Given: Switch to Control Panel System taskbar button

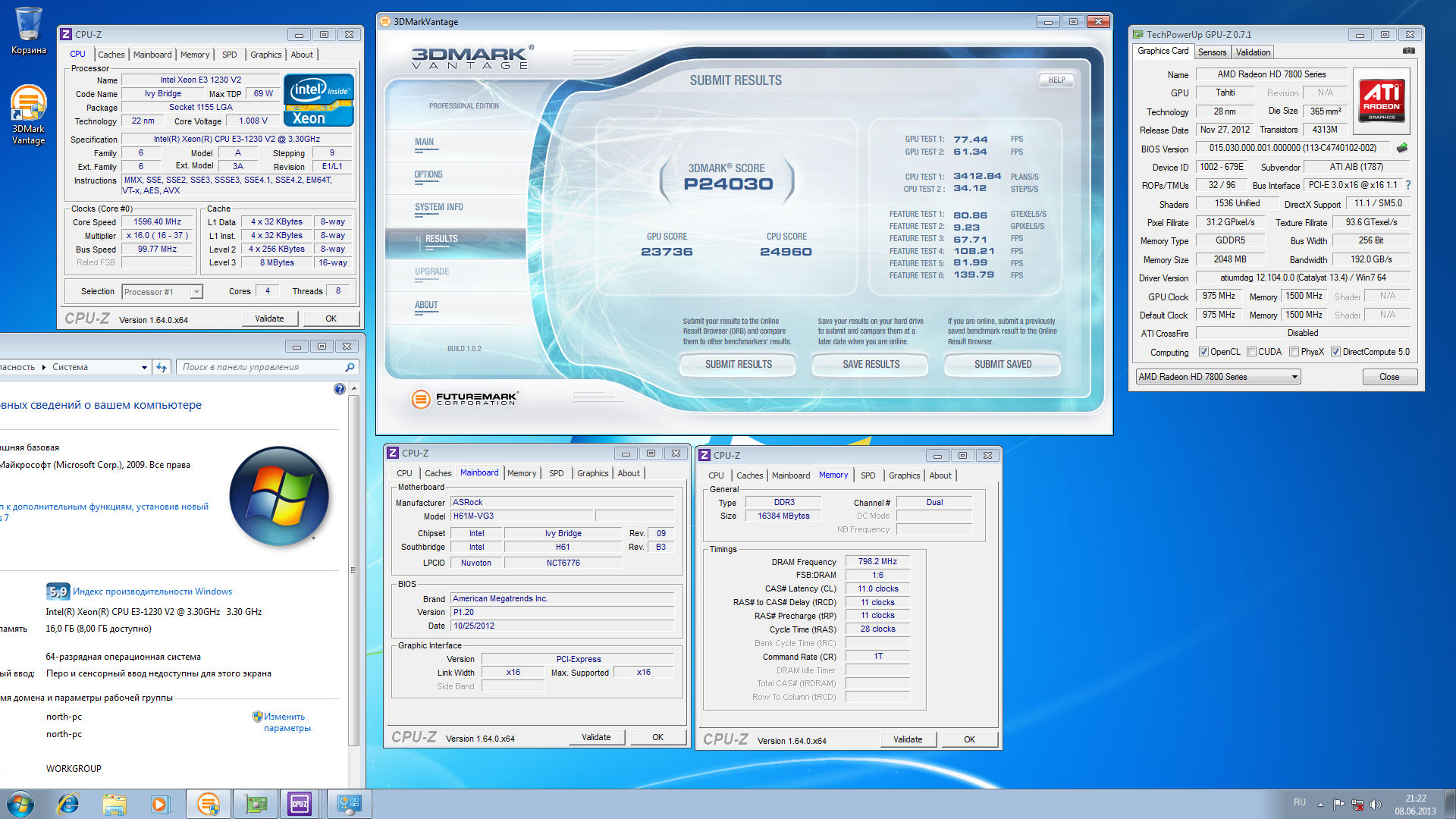Looking at the screenshot, I should click(350, 804).
